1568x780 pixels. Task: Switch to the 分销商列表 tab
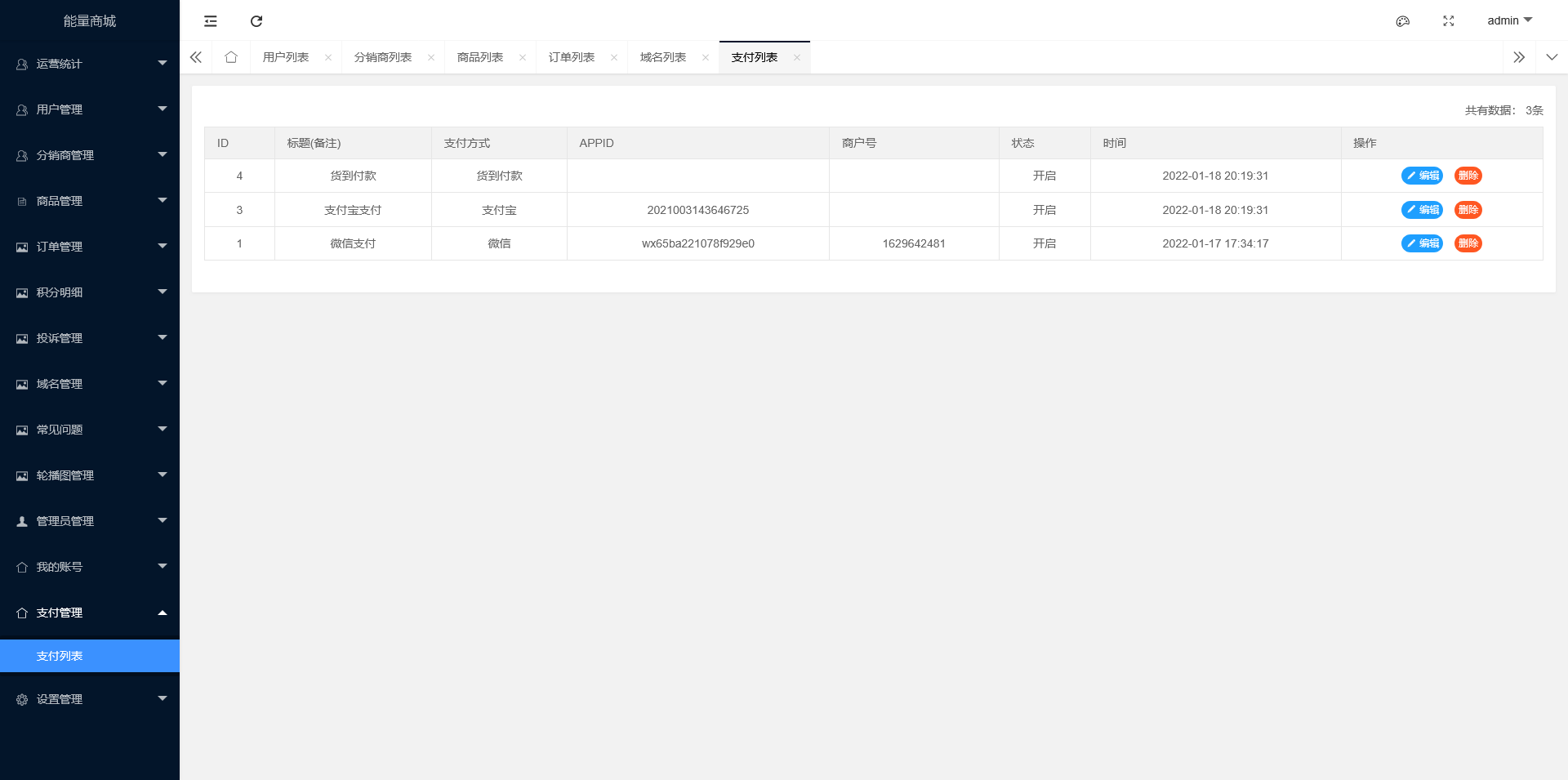[383, 57]
